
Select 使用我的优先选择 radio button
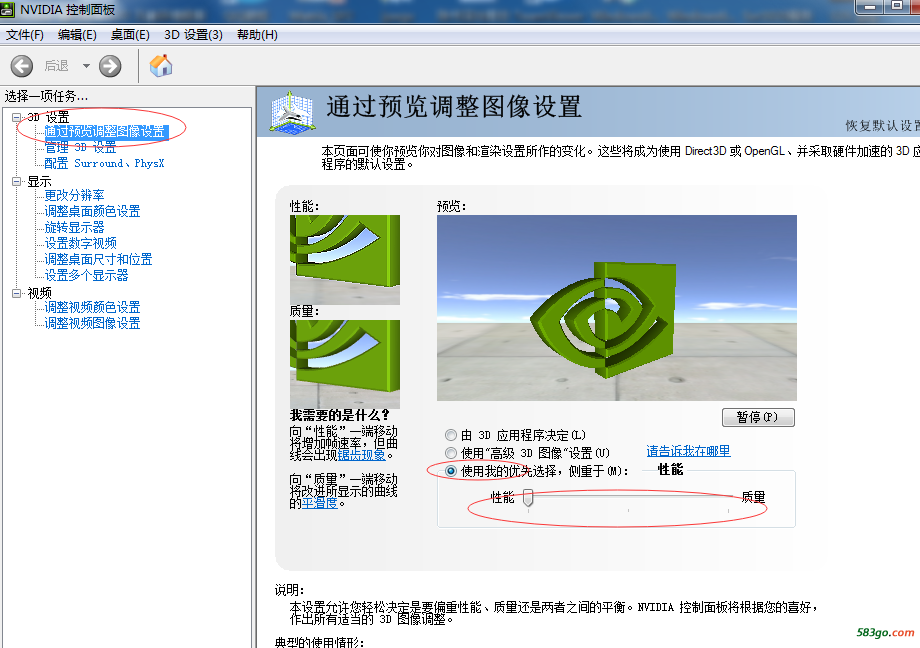pos(451,471)
